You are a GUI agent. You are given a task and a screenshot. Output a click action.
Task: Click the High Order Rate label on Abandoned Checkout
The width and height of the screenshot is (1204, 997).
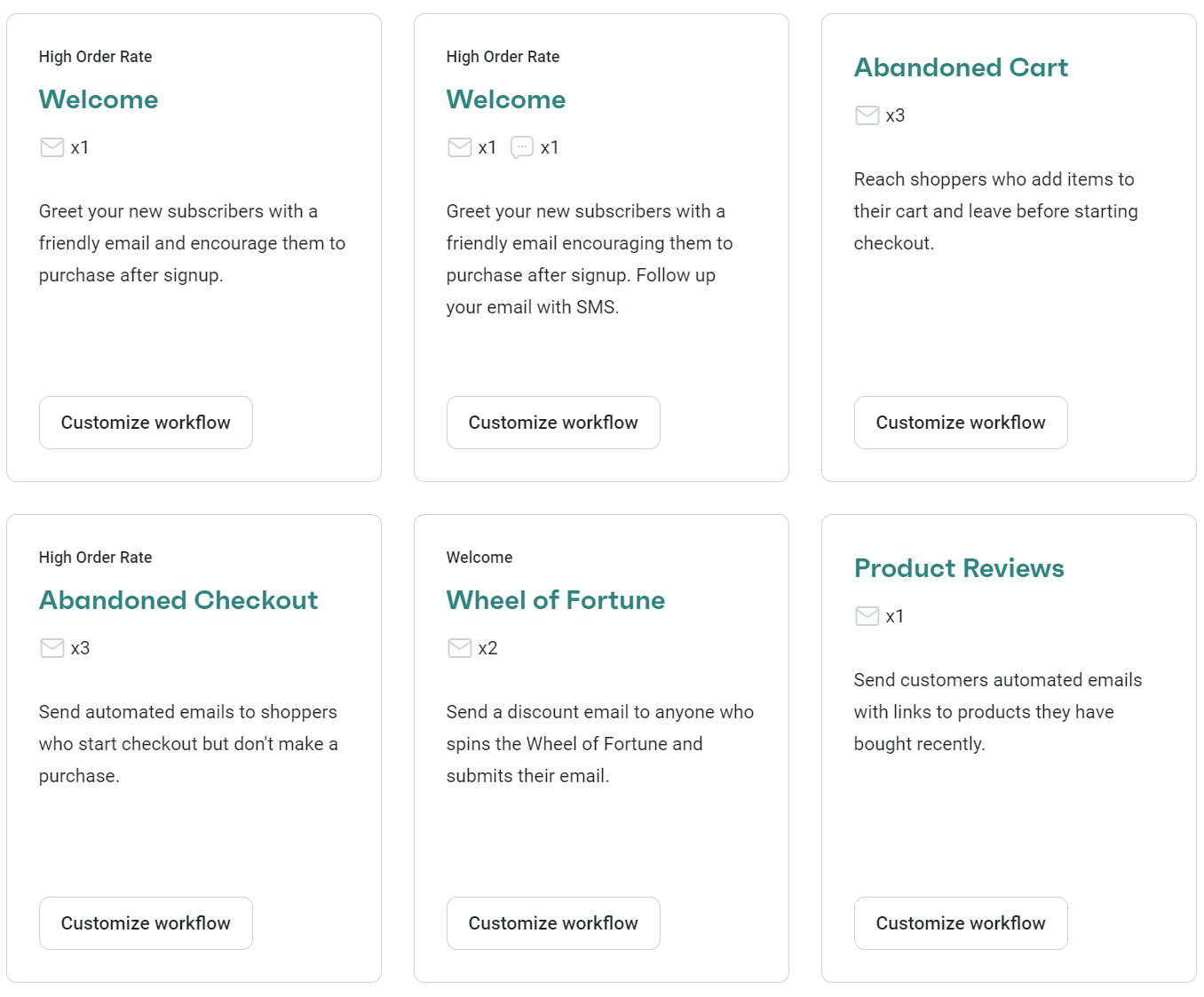[95, 558]
